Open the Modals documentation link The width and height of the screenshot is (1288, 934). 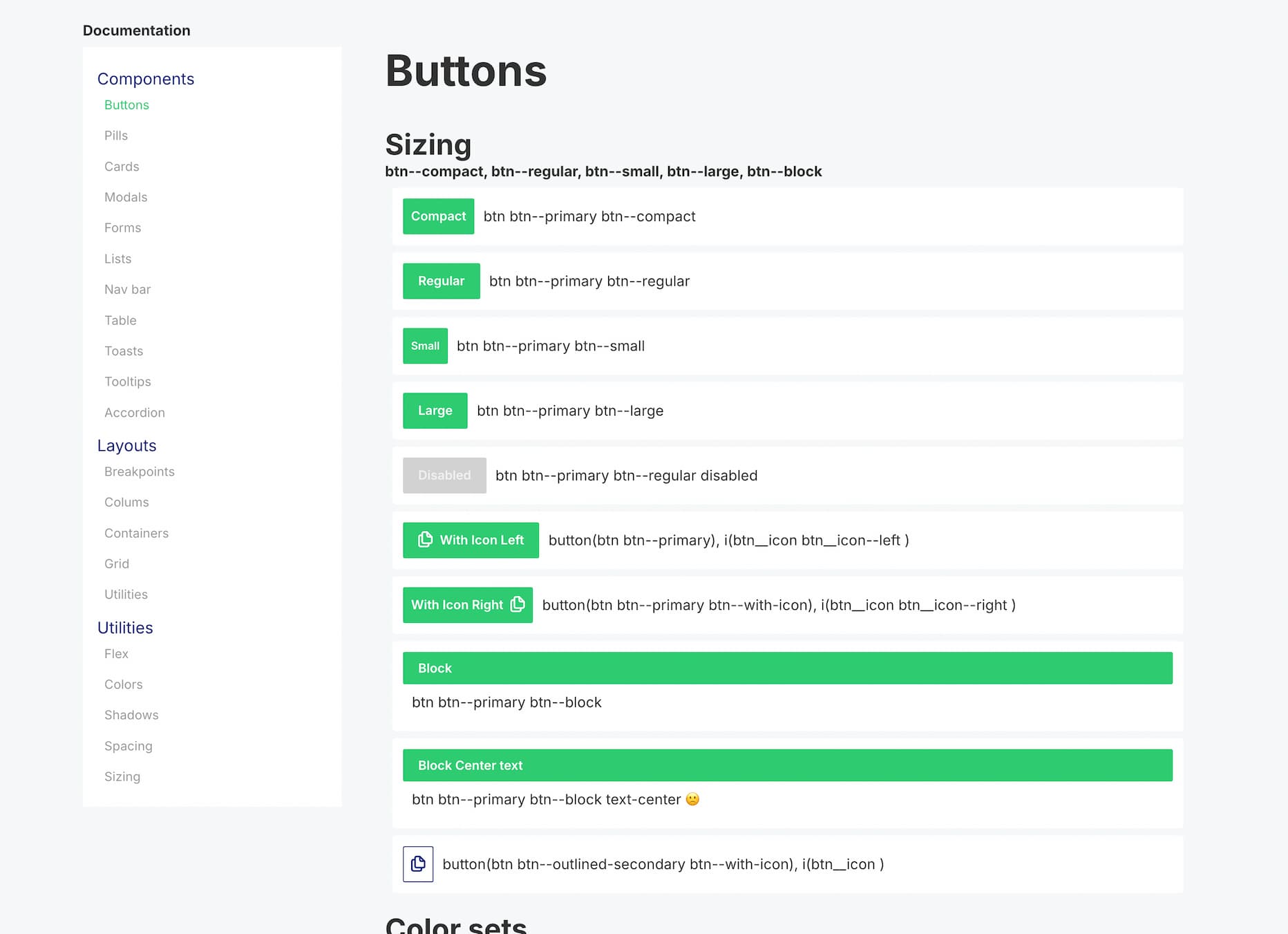(126, 197)
